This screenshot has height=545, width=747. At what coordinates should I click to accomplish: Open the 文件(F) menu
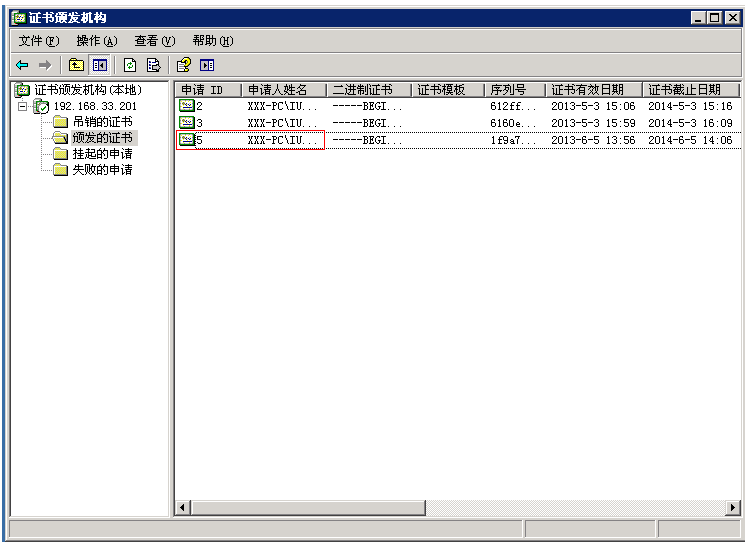coord(39,41)
